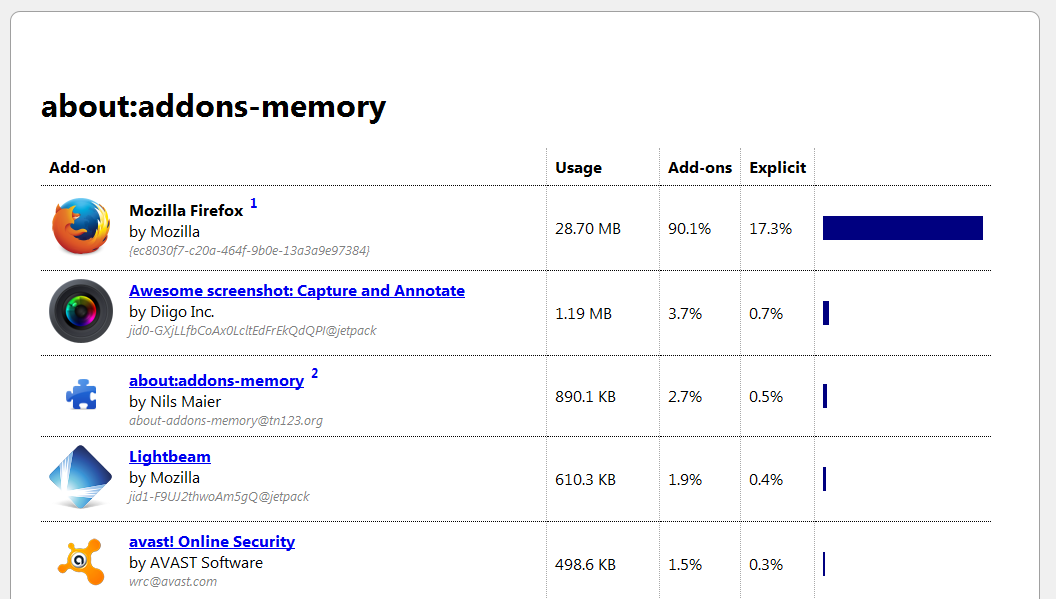This screenshot has height=599, width=1056.
Task: Open the avast! Online Security link
Action: (212, 542)
